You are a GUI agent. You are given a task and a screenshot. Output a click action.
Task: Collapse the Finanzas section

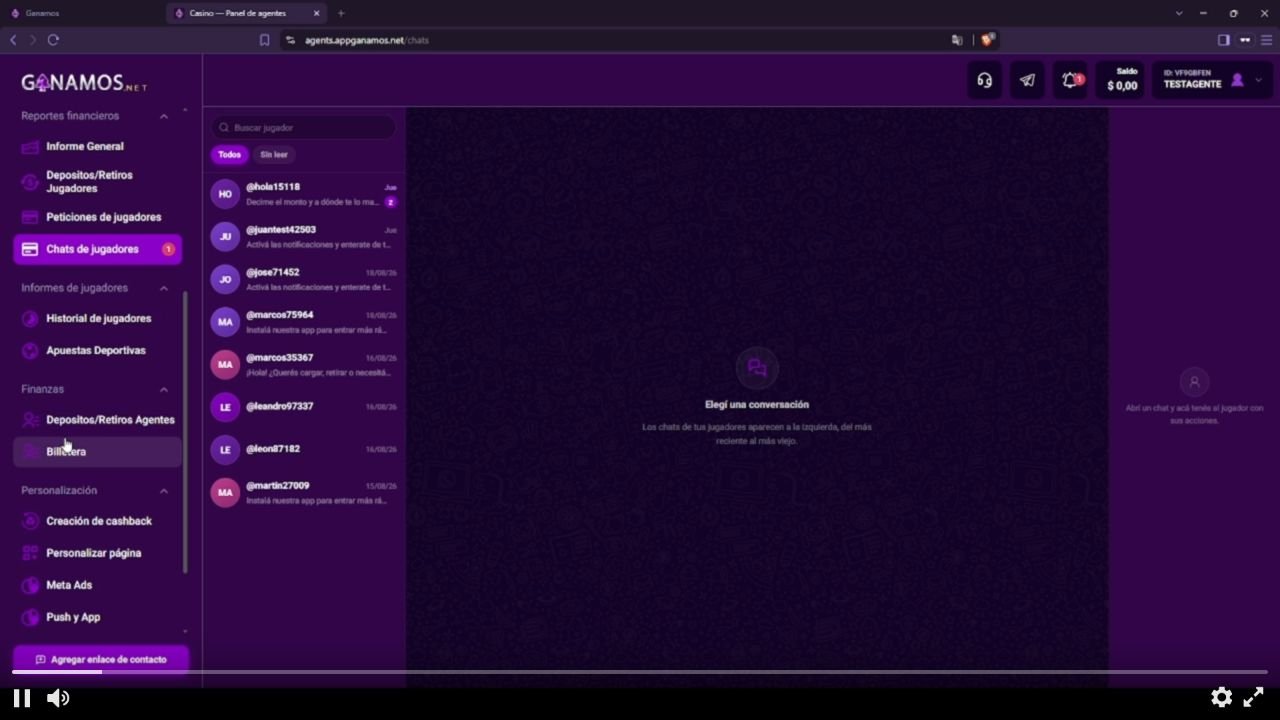[x=164, y=389]
